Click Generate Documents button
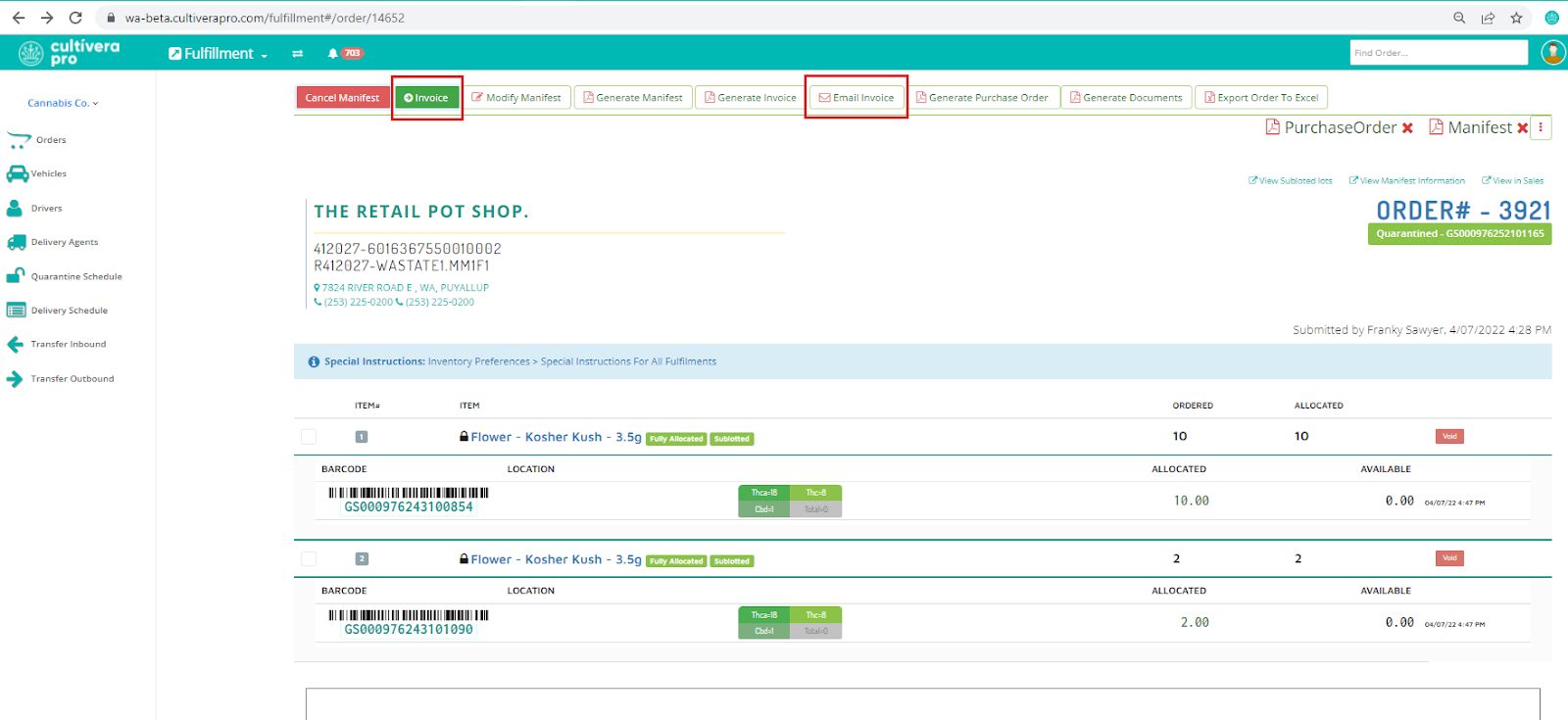The width and height of the screenshot is (1568, 720). [x=1126, y=98]
